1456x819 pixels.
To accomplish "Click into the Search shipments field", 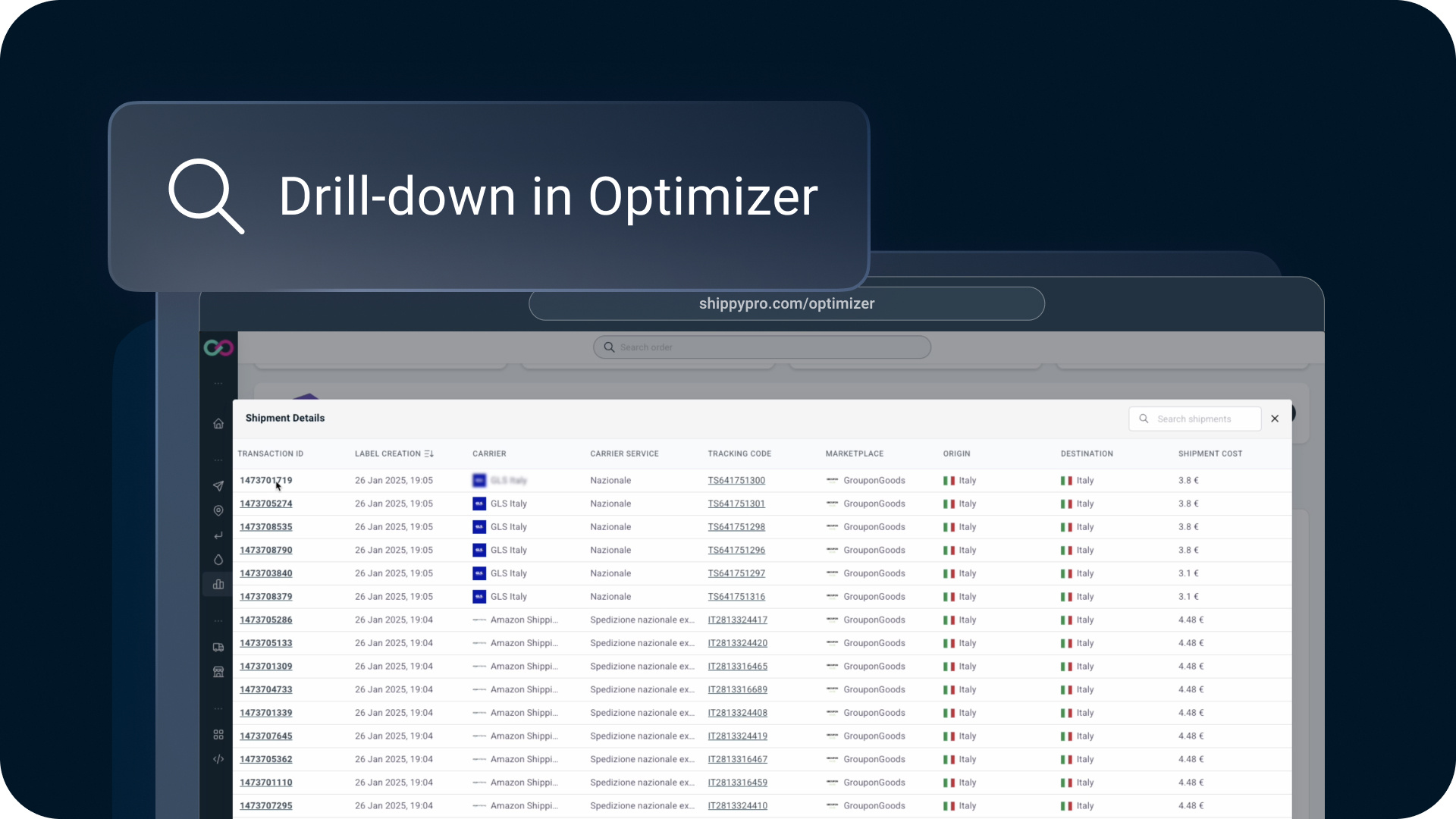I will 1195,419.
